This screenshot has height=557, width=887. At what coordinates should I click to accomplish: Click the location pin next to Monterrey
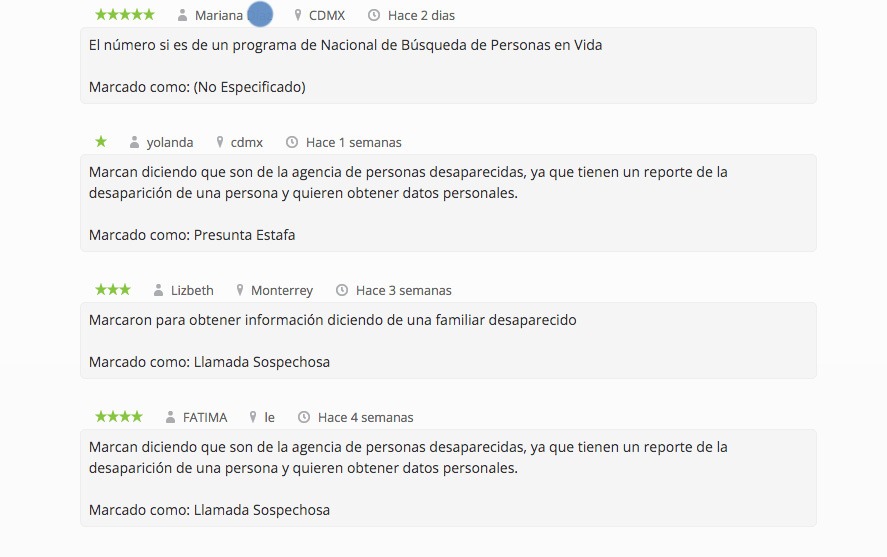(x=240, y=290)
